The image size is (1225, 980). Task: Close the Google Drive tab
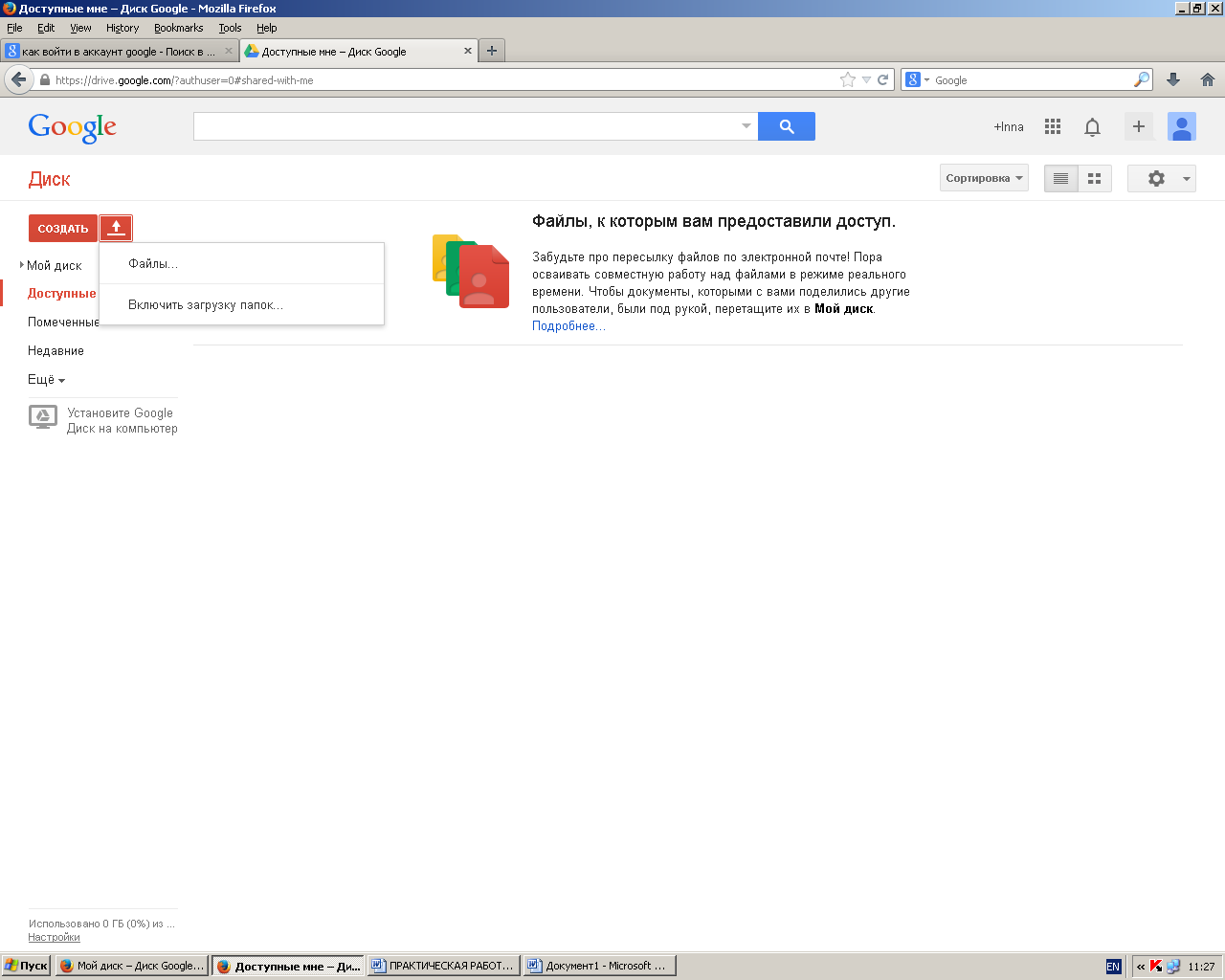468,51
